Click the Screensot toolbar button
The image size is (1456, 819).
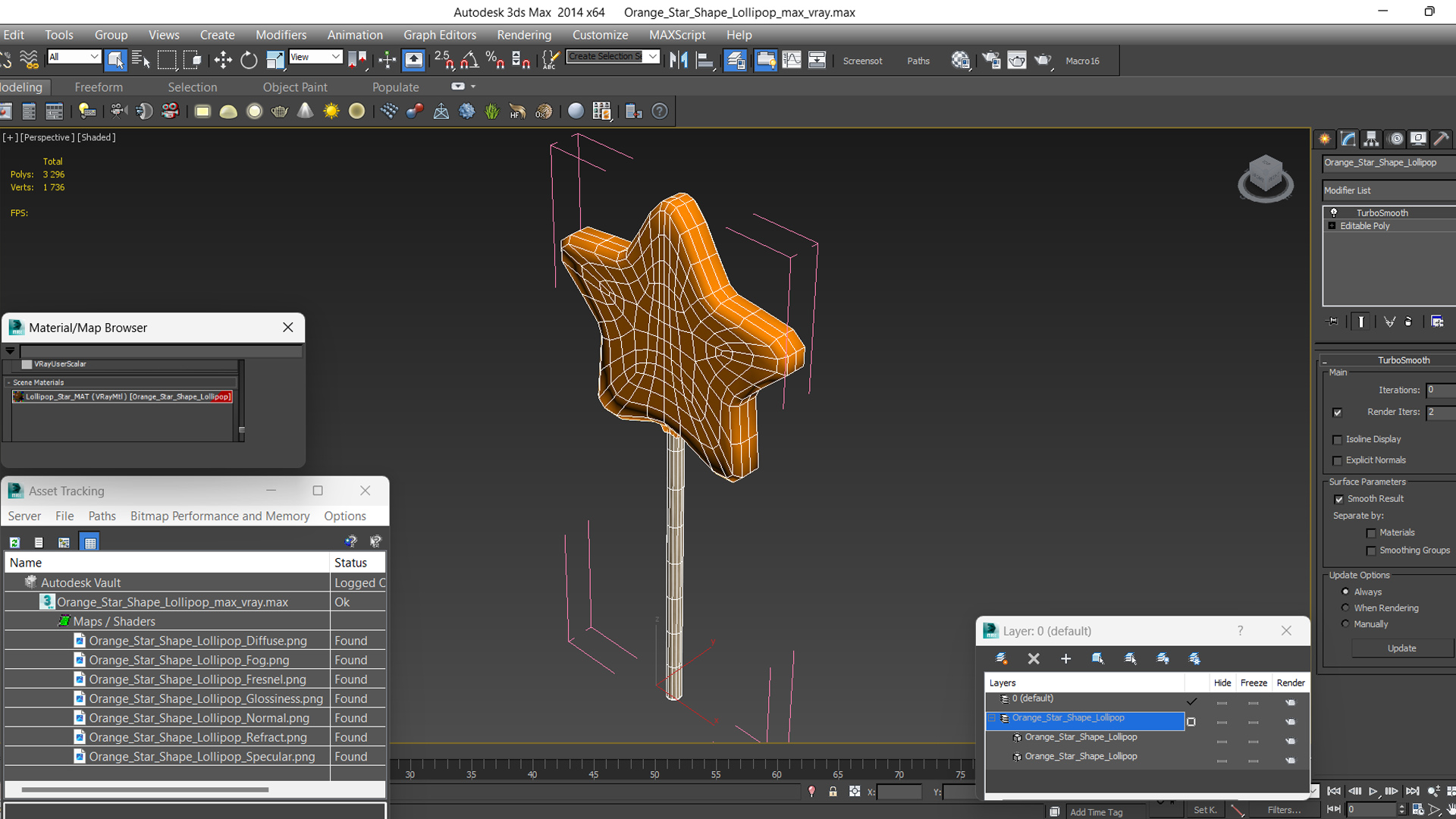pyautogui.click(x=862, y=61)
